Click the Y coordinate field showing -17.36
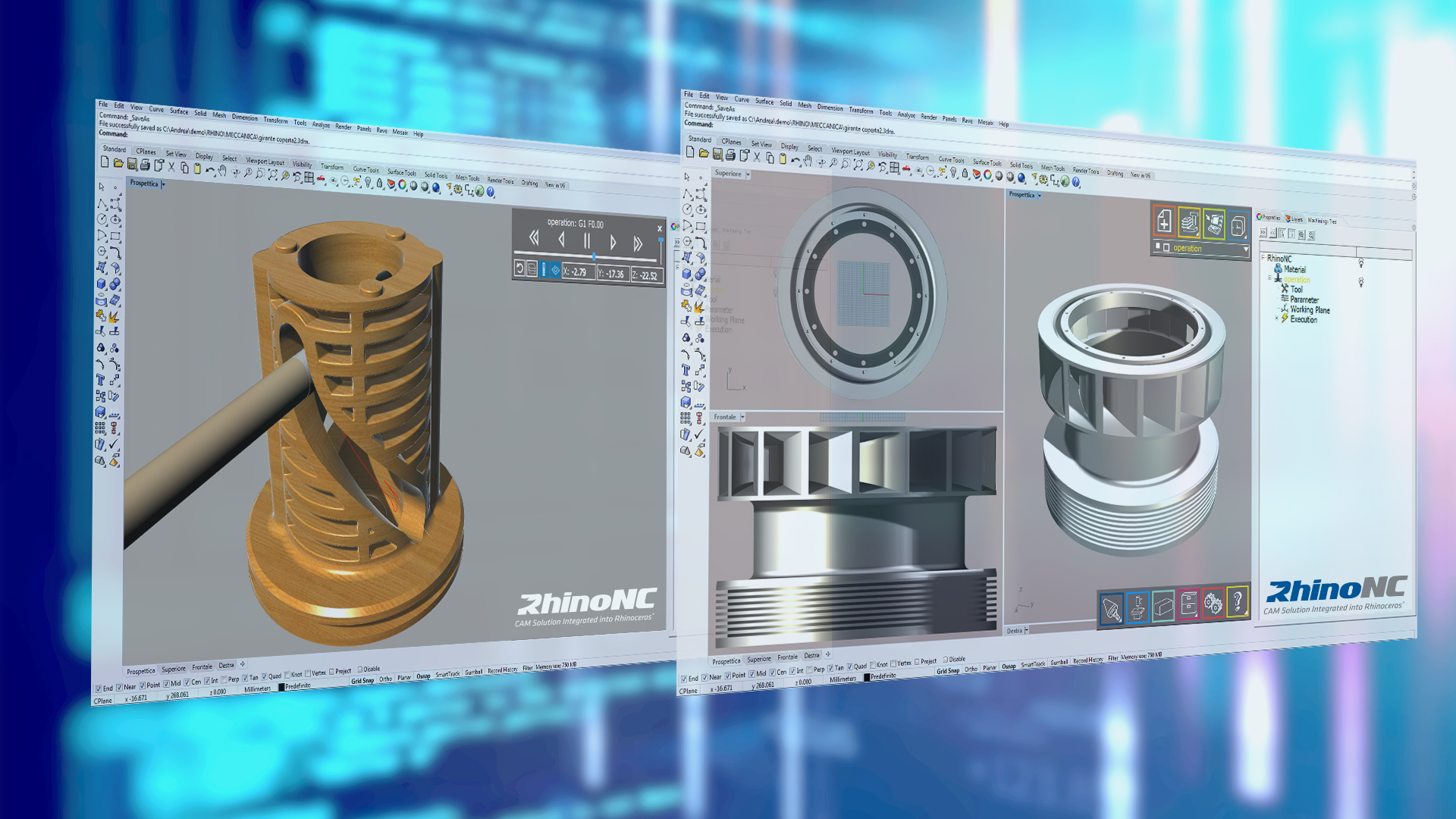This screenshot has height=819, width=1456. tap(612, 274)
